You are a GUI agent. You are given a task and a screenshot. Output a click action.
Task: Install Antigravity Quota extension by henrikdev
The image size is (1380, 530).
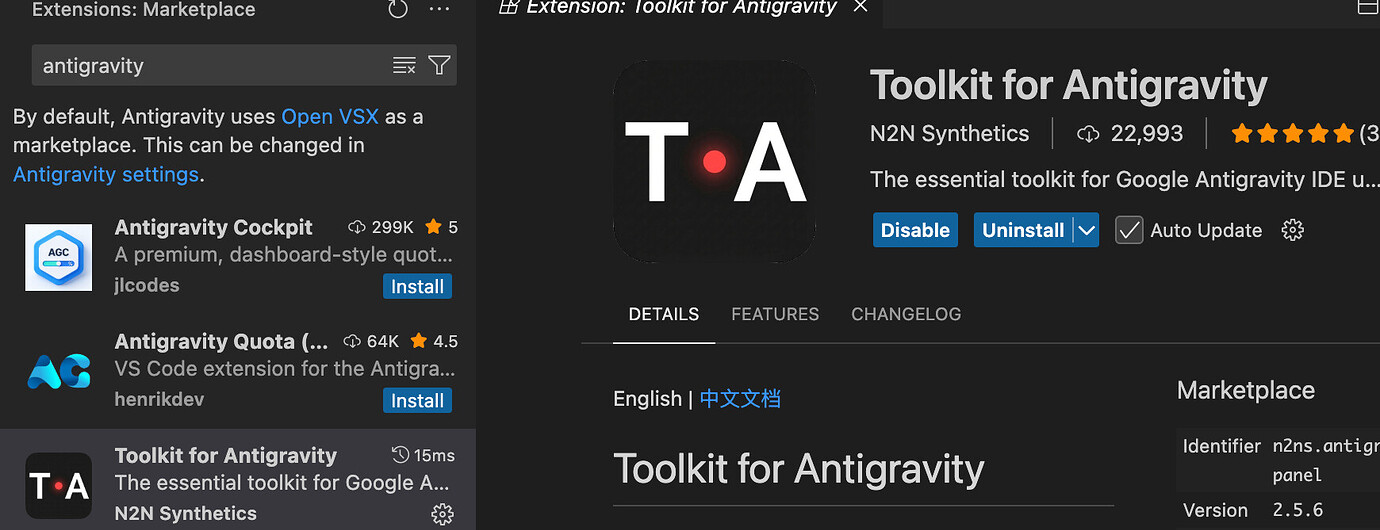(x=417, y=400)
